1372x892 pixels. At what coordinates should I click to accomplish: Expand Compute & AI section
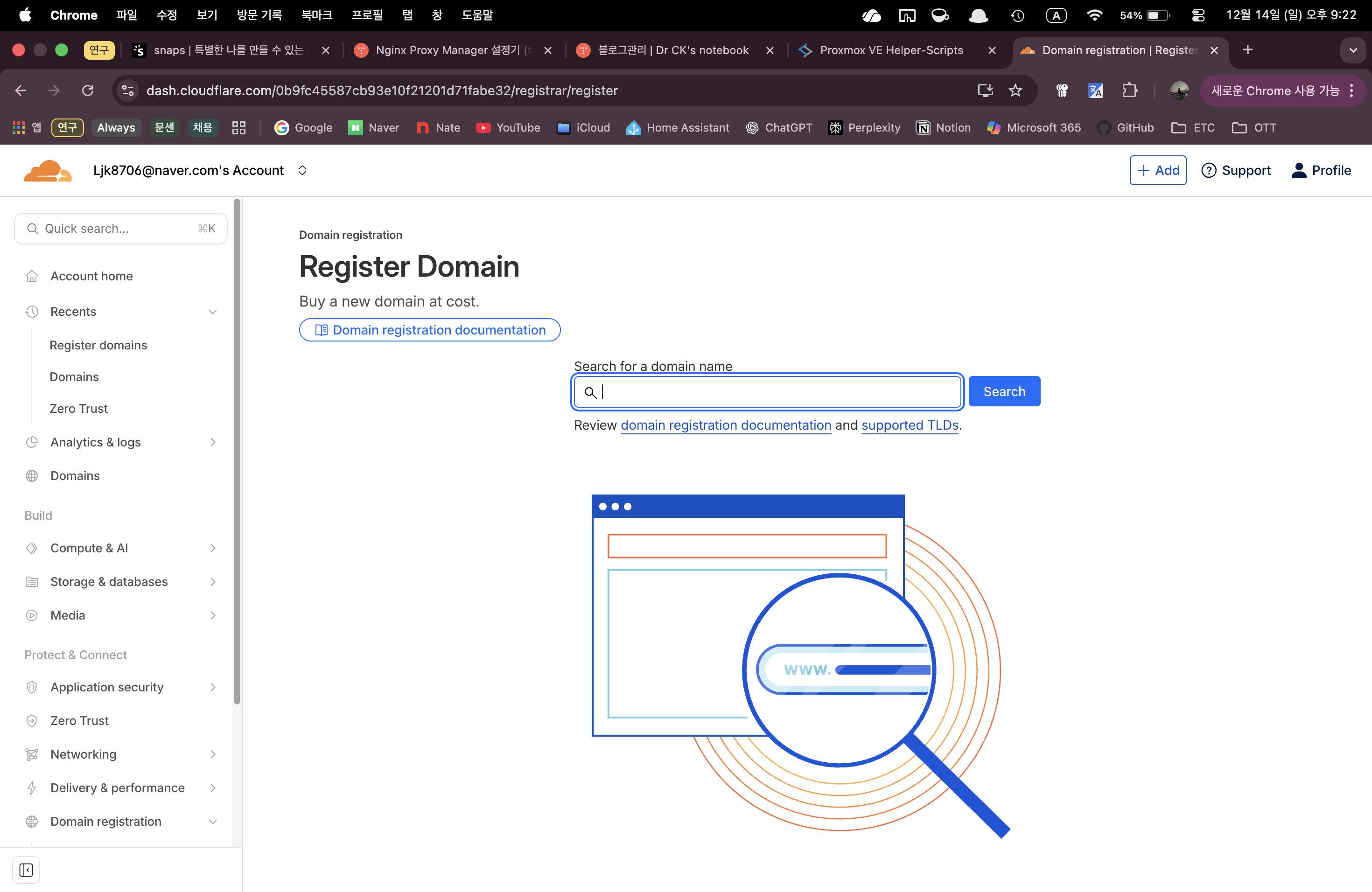212,548
